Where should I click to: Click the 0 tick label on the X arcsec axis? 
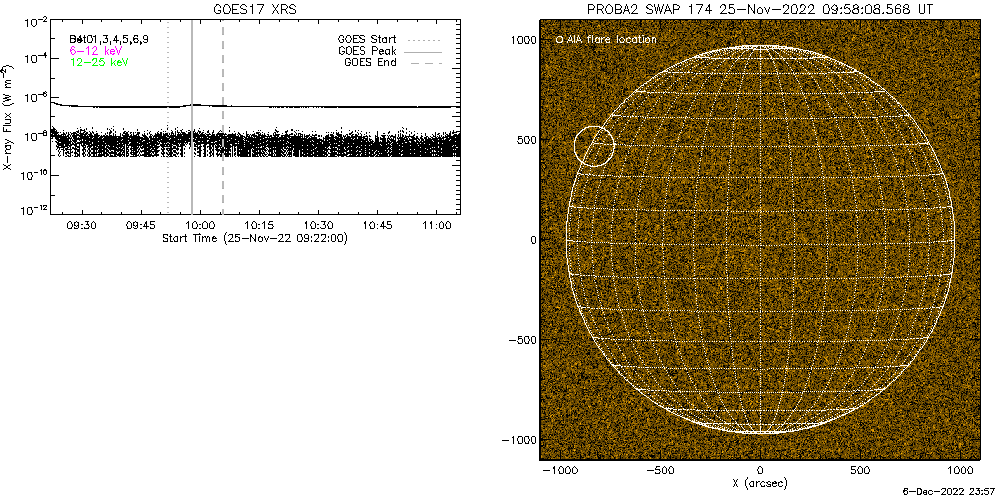[x=760, y=471]
